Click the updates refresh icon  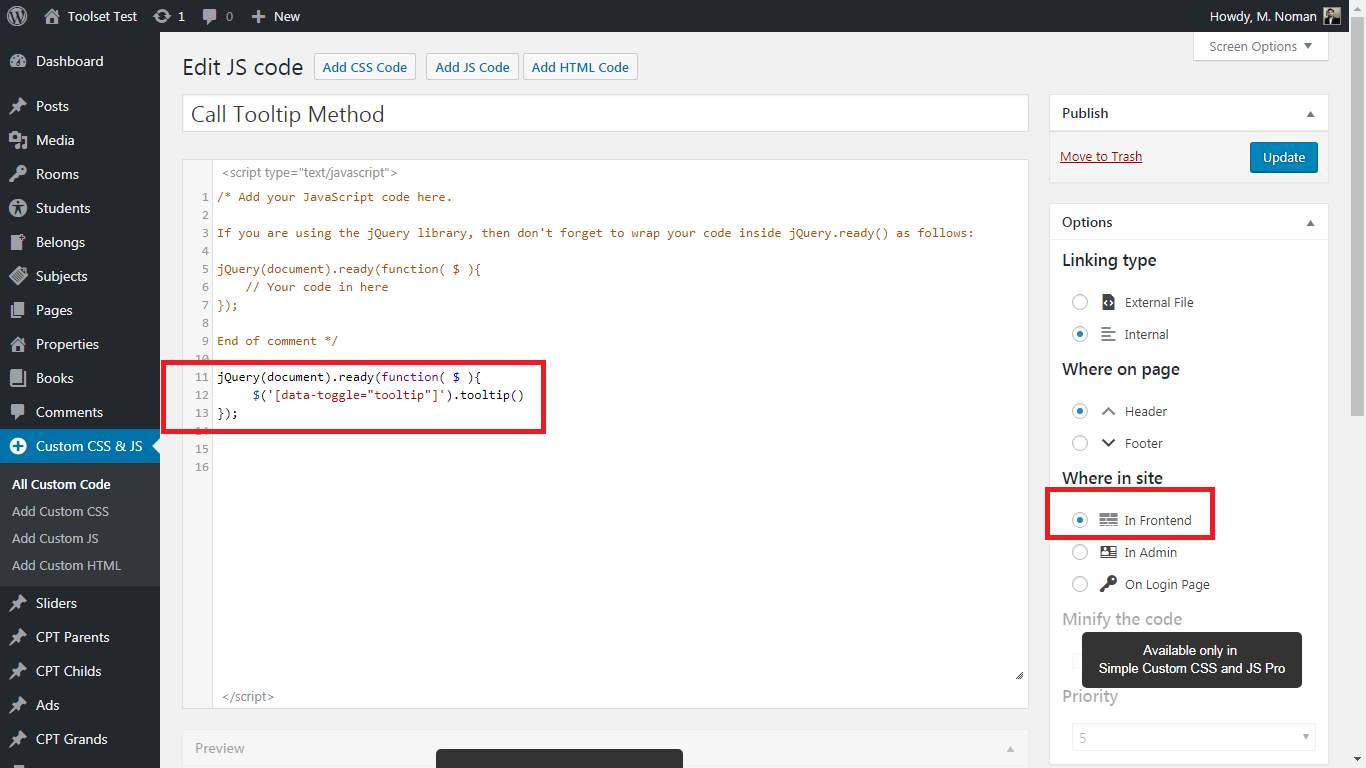(162, 16)
